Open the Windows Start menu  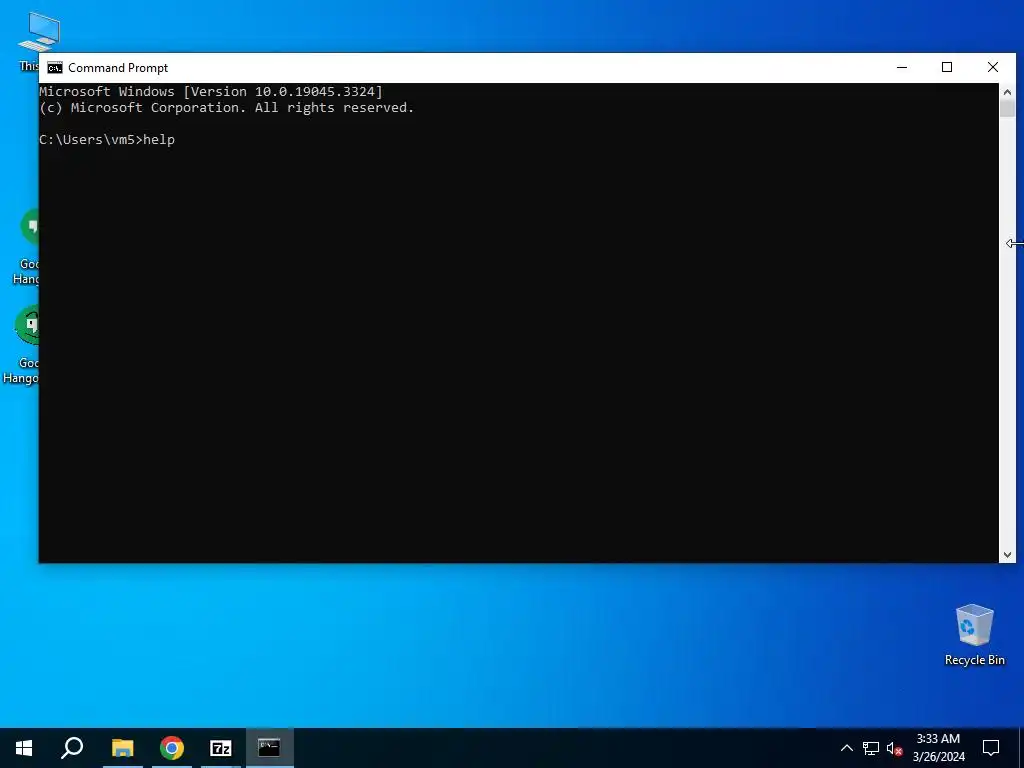[24, 748]
